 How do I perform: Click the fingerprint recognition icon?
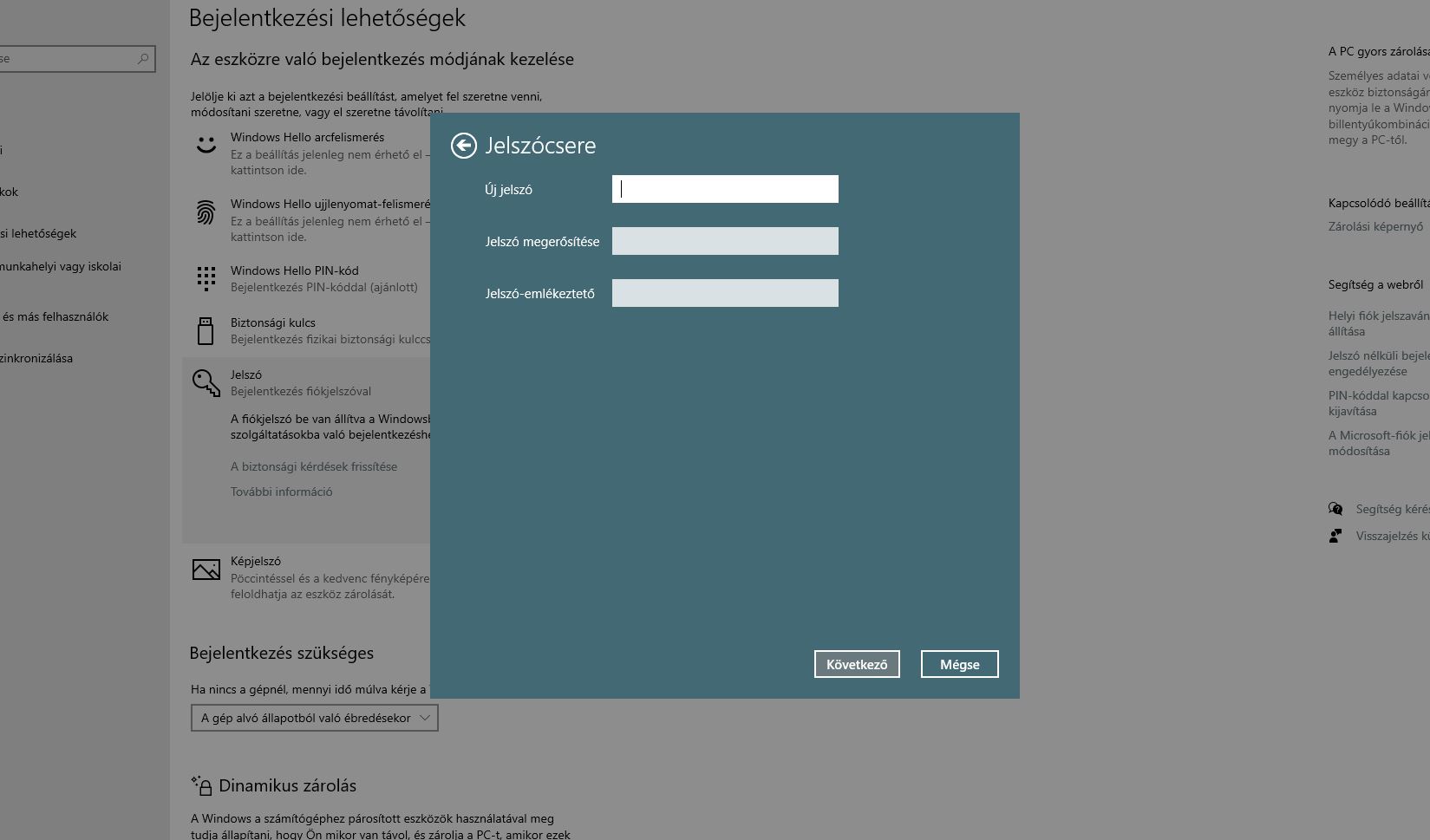click(206, 212)
